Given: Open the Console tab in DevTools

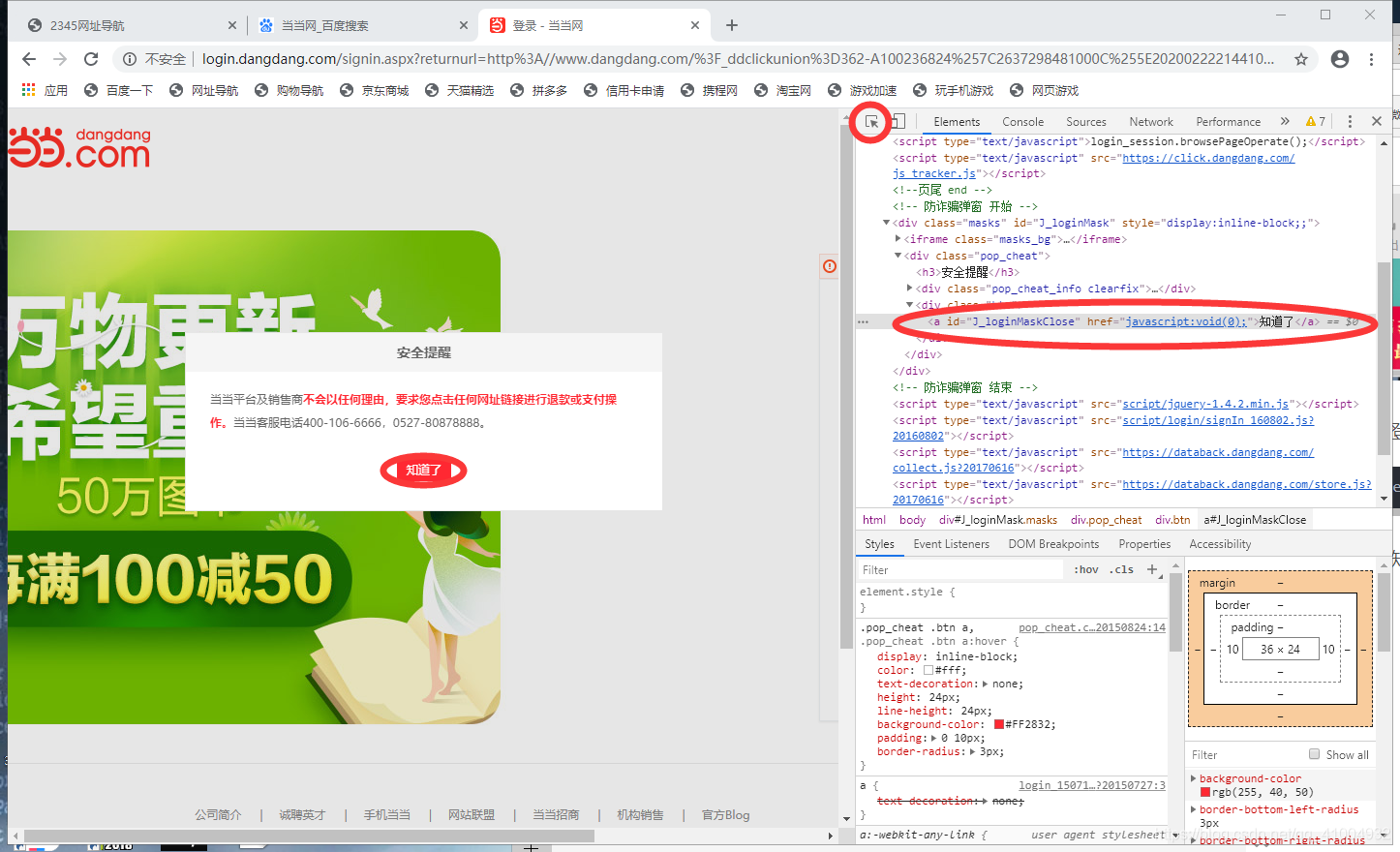Looking at the screenshot, I should [x=1022, y=122].
